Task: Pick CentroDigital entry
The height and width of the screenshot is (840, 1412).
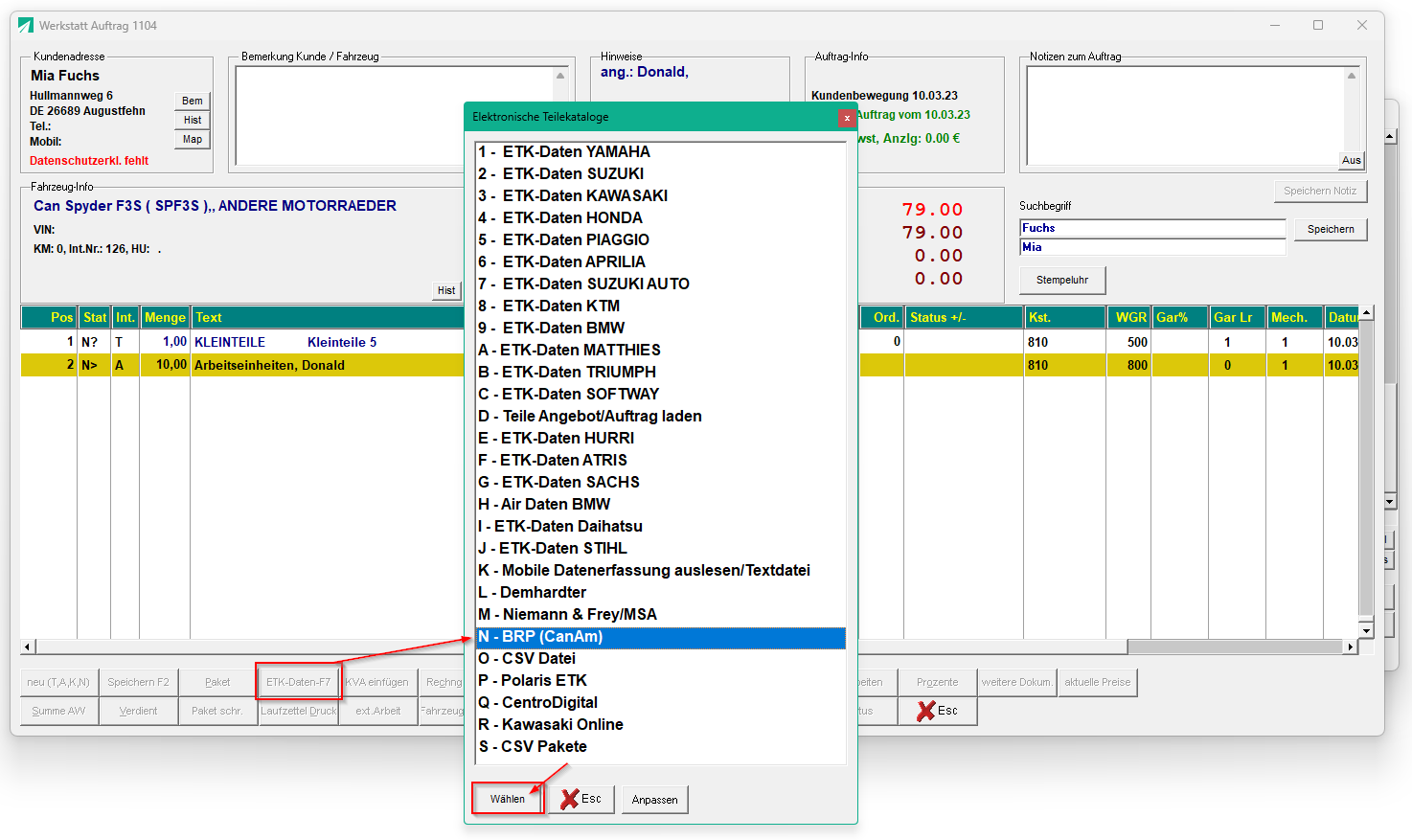Action: [x=661, y=703]
